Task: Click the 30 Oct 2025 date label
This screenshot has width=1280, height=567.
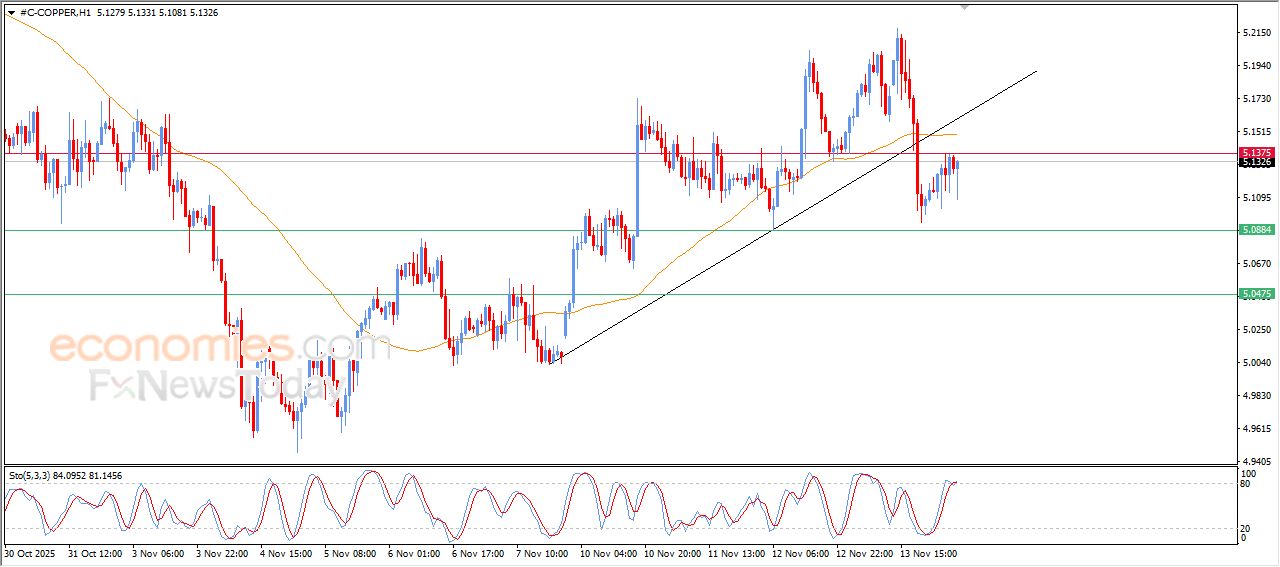Action: click(30, 552)
